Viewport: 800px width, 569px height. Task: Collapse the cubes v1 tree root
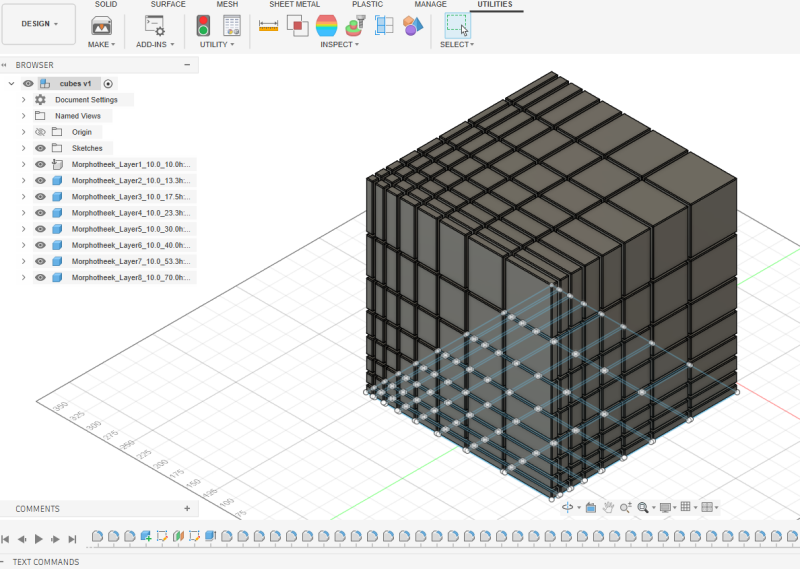tap(11, 84)
